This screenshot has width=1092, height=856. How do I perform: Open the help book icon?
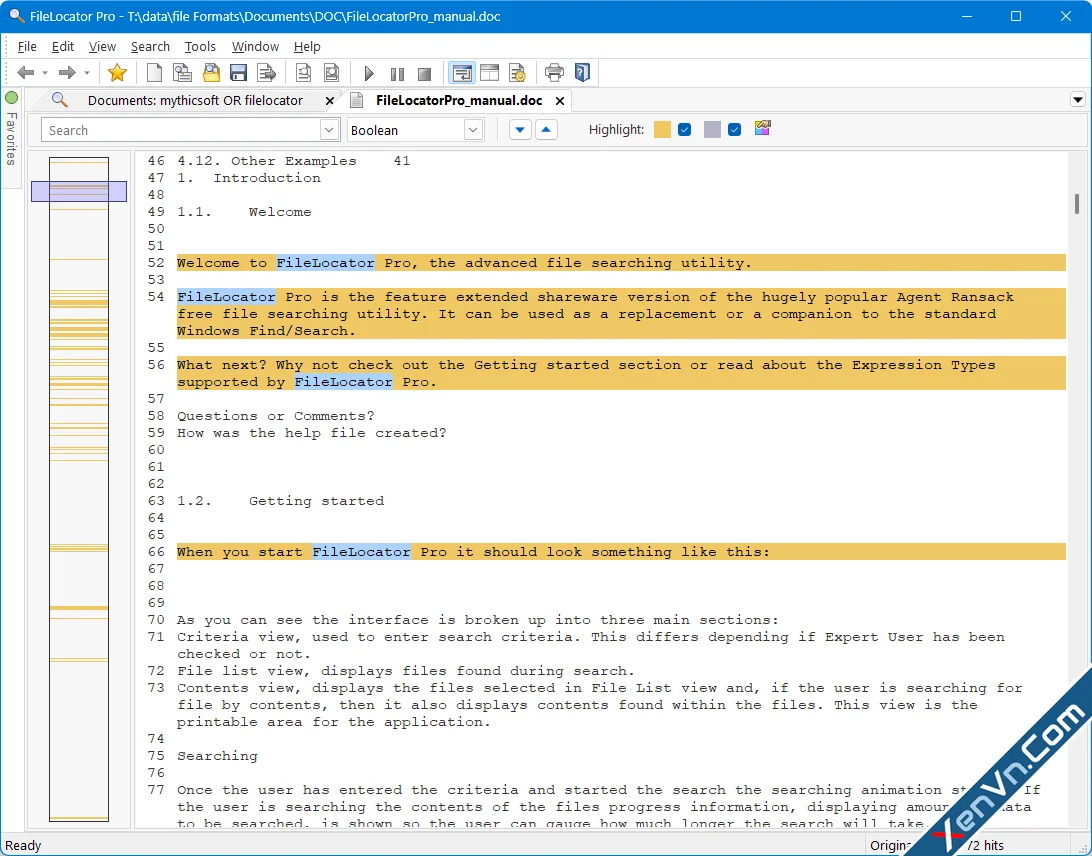tap(582, 72)
